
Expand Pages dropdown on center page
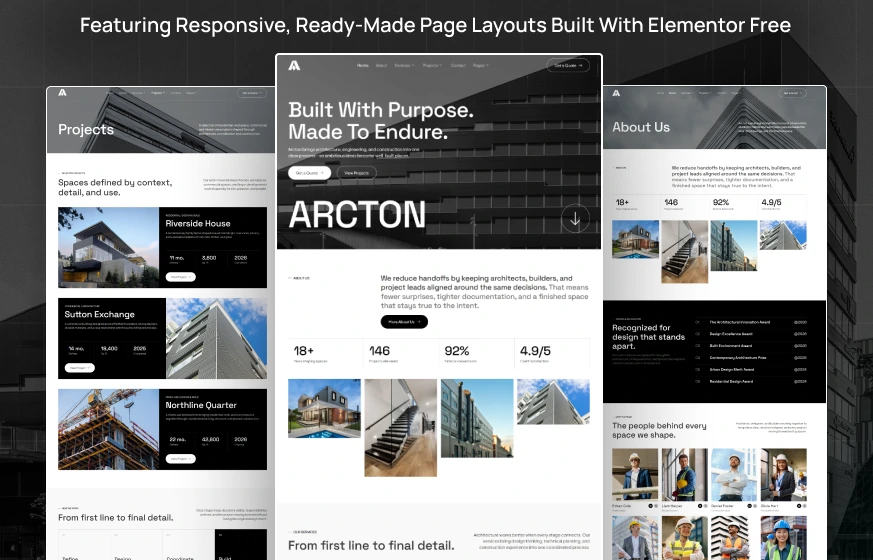[480, 66]
